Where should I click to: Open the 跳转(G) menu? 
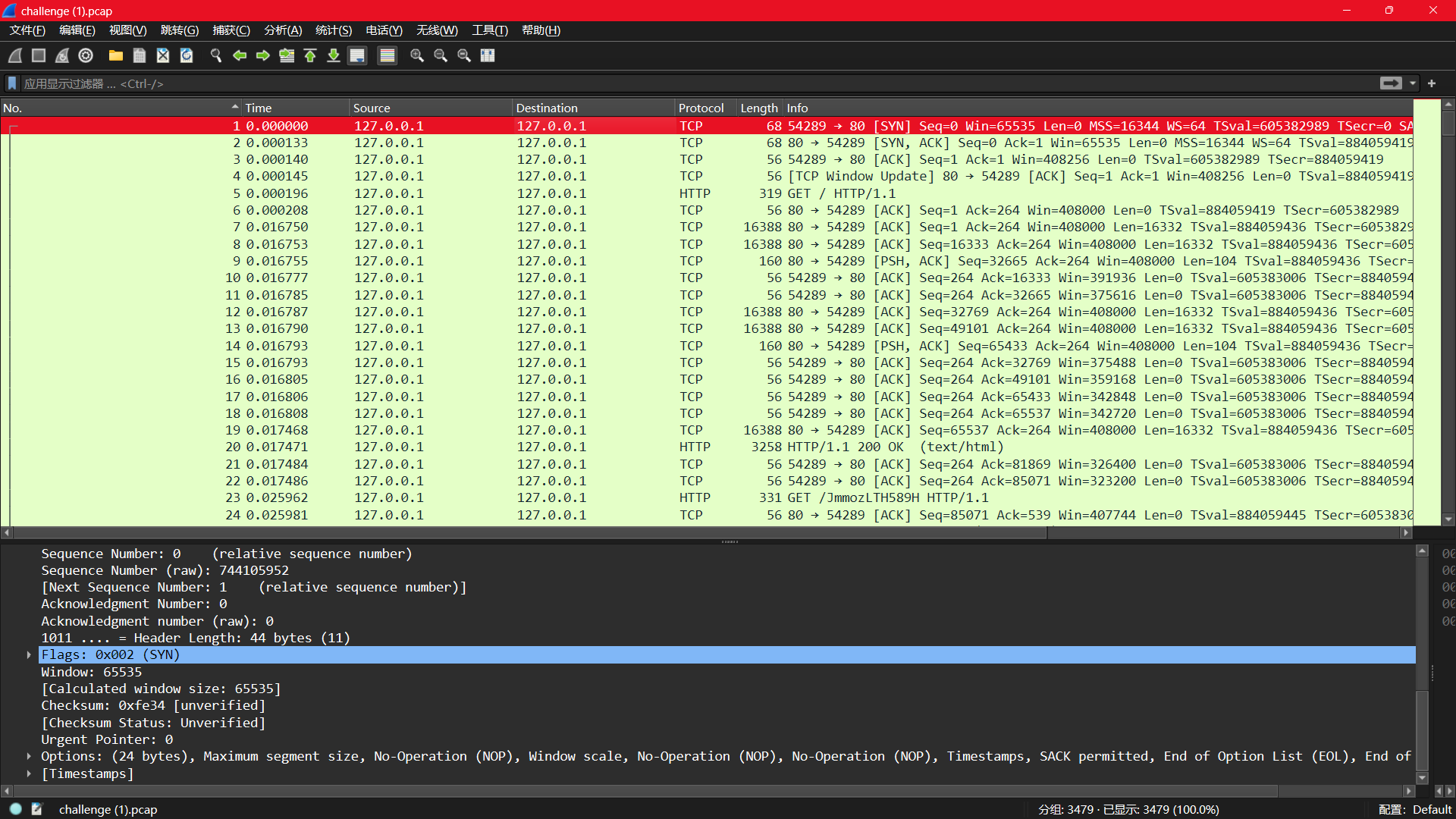click(180, 30)
